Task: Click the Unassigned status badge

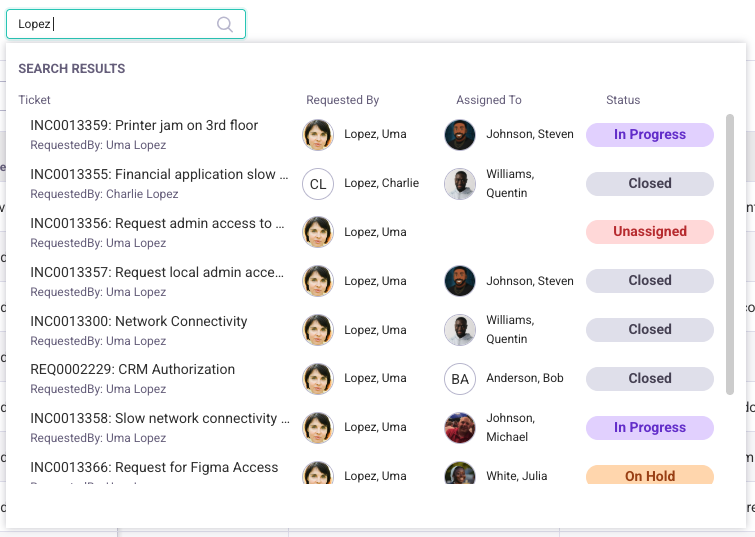Action: pyautogui.click(x=650, y=232)
